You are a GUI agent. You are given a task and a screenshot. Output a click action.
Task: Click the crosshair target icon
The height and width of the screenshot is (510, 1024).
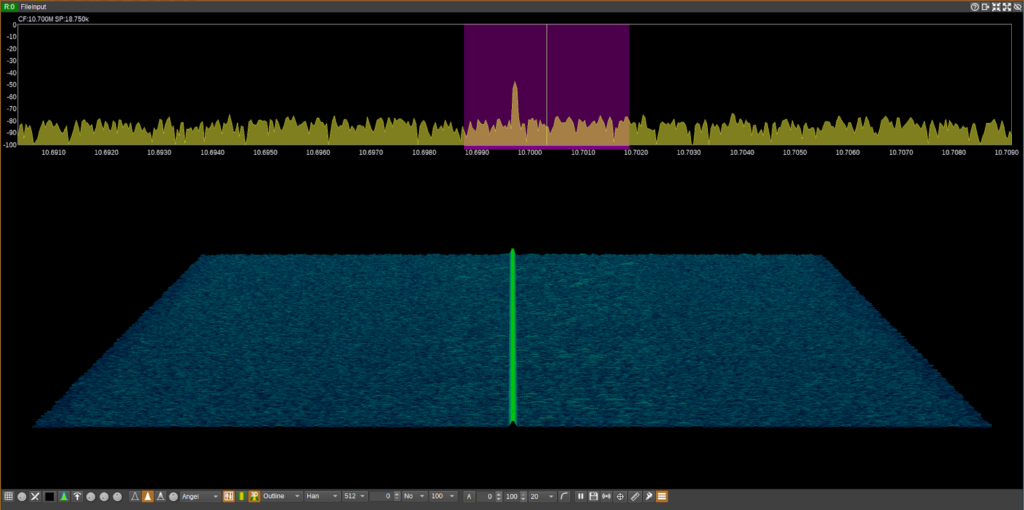pyautogui.click(x=621, y=496)
